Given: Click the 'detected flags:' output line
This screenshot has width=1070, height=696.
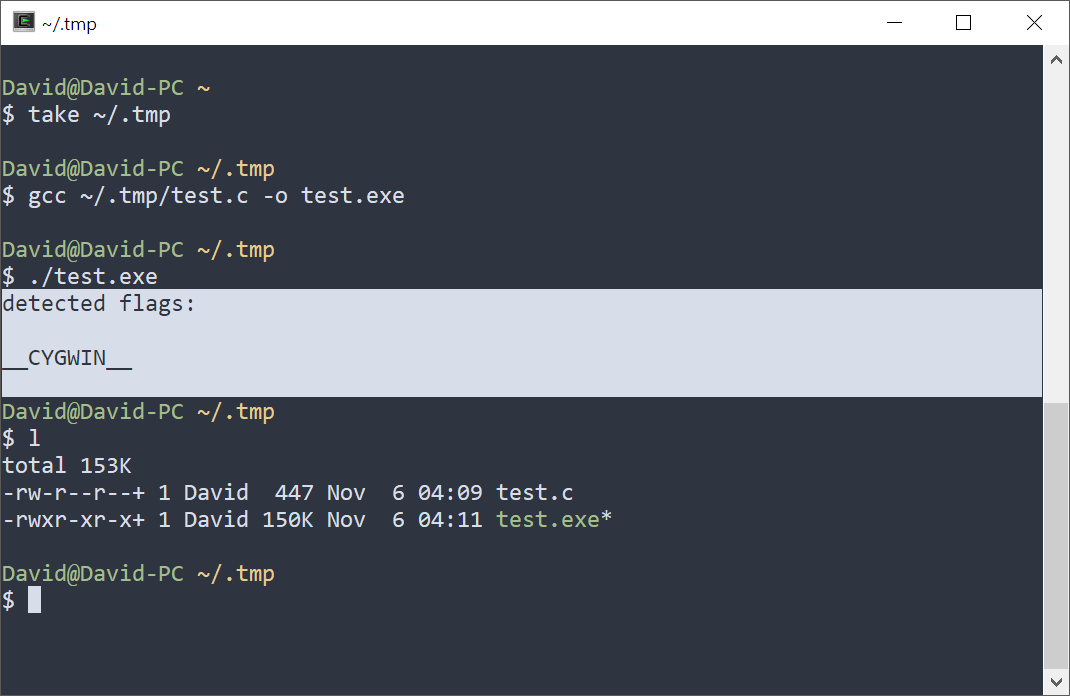Looking at the screenshot, I should tap(97, 303).
